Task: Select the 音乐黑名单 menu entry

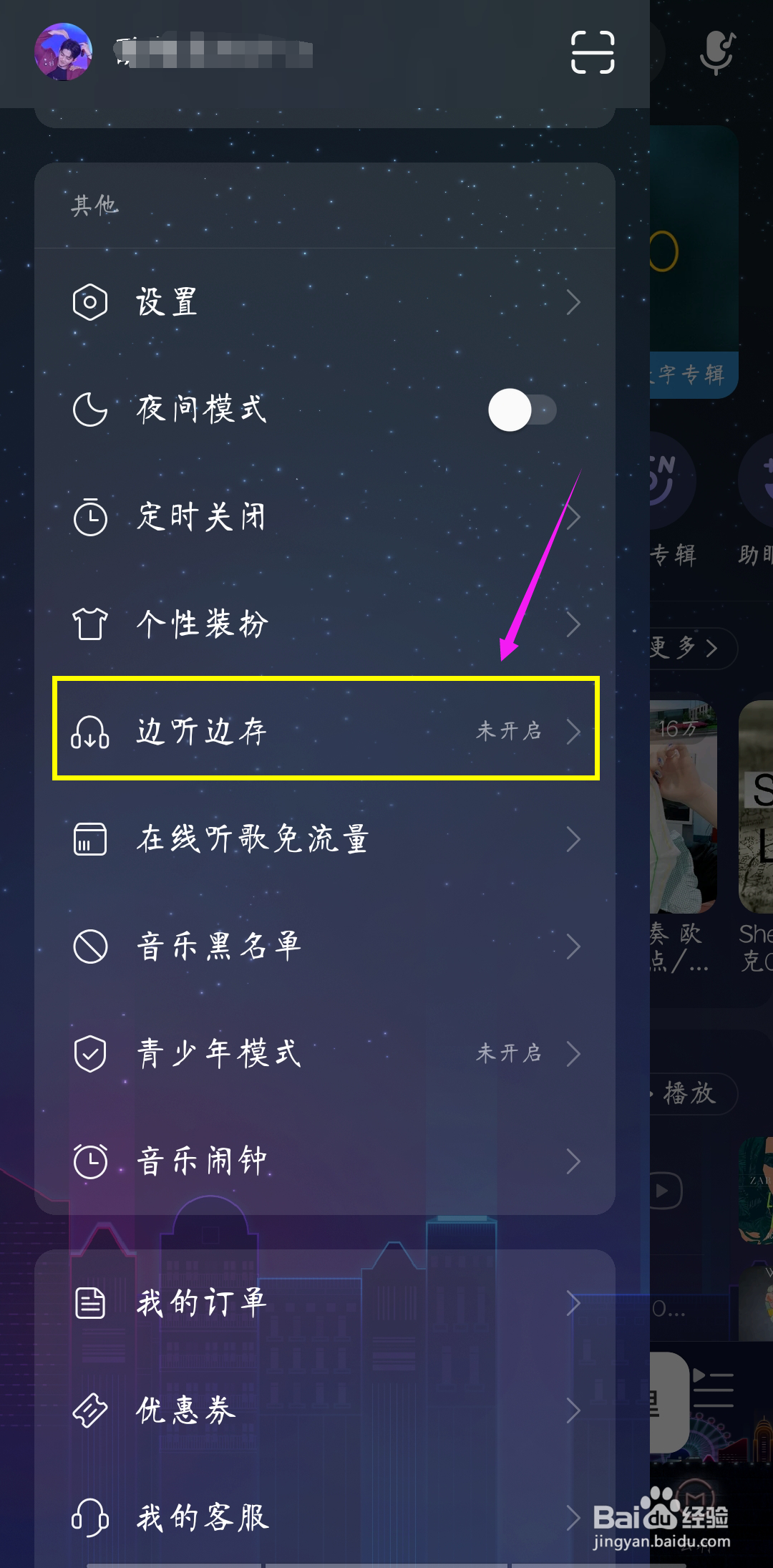Action: [x=325, y=947]
